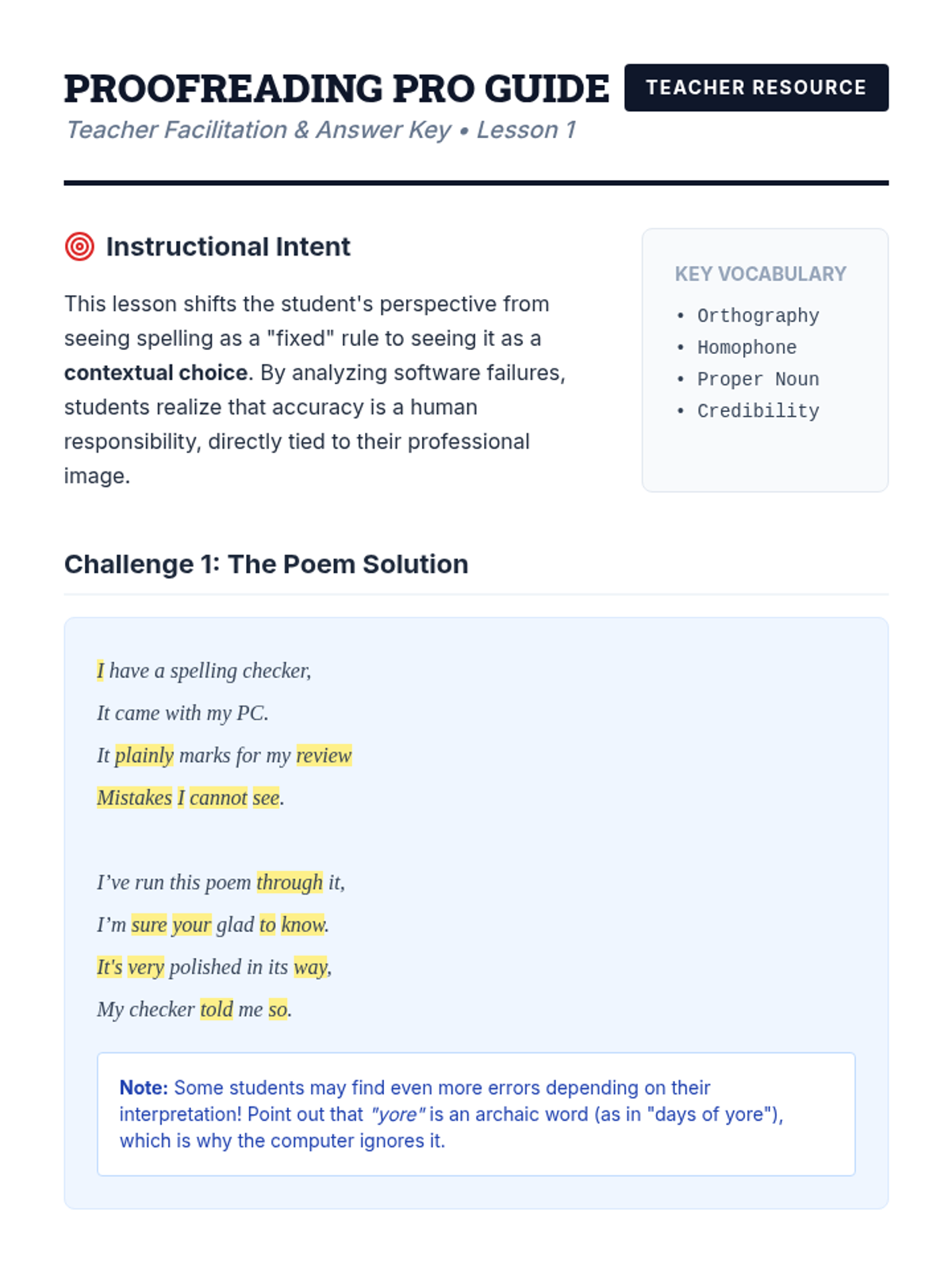Image resolution: width=952 pixels, height=1270 pixels.
Task: Click the highlighted word cannot
Action: 218,798
